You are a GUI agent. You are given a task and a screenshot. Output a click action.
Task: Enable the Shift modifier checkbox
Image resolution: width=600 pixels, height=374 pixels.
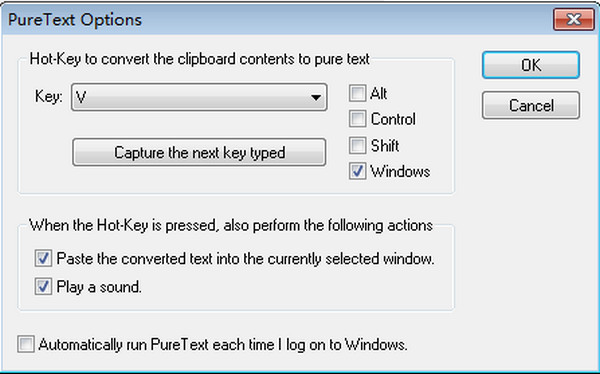click(357, 145)
